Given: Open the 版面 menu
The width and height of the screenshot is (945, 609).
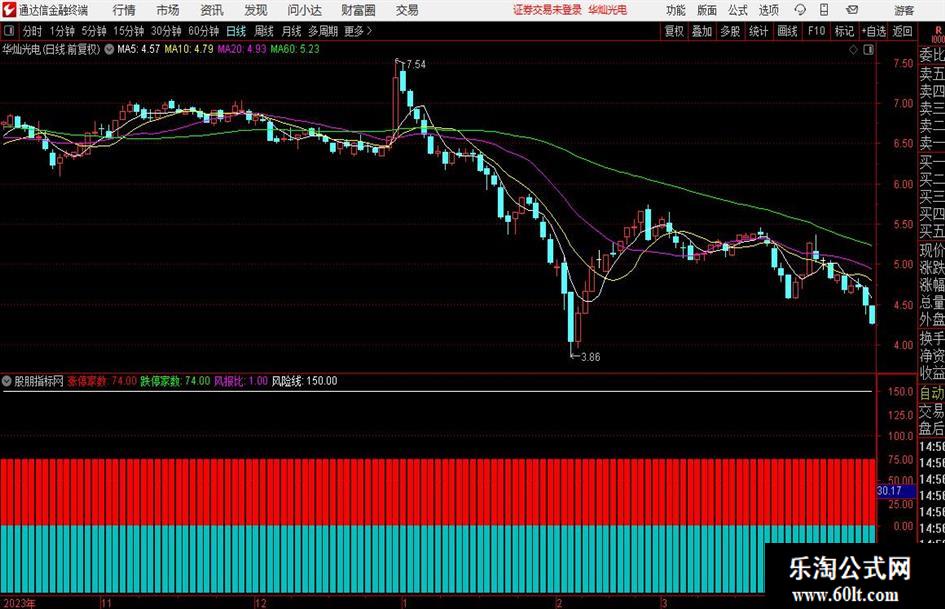Looking at the screenshot, I should point(707,10).
